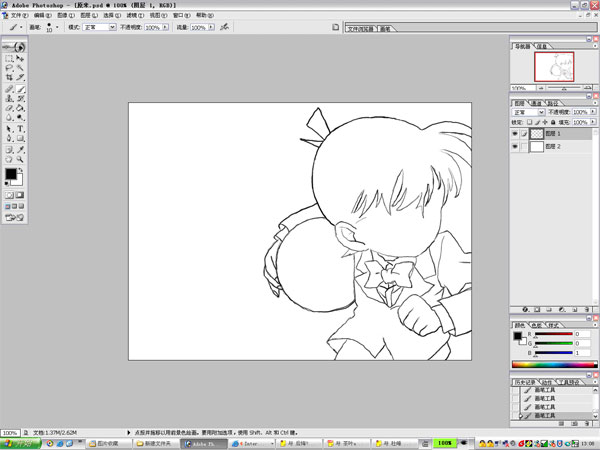Switch to the 动作 tab
This screenshot has width=600, height=450.
547,382
